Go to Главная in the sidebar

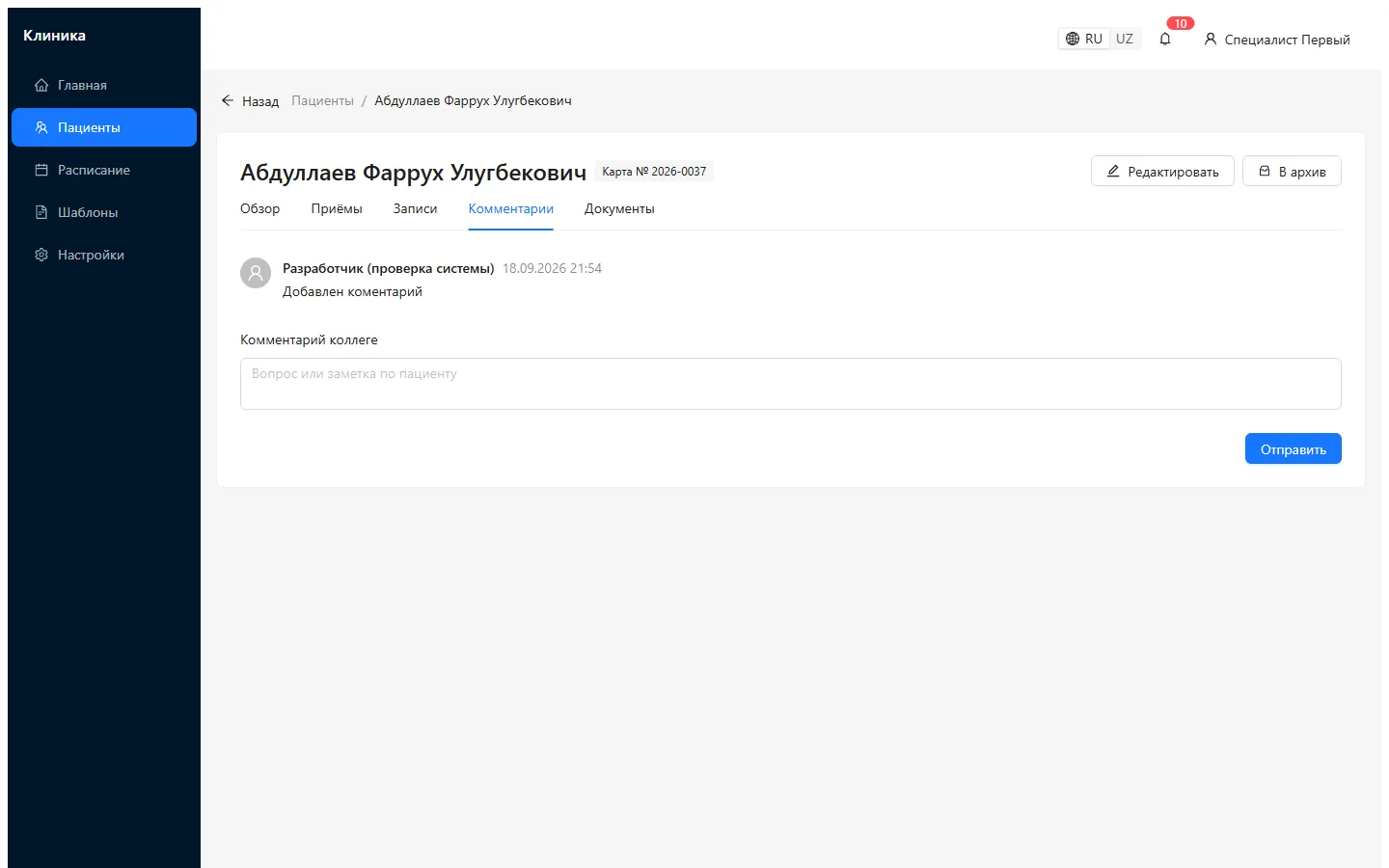[104, 85]
